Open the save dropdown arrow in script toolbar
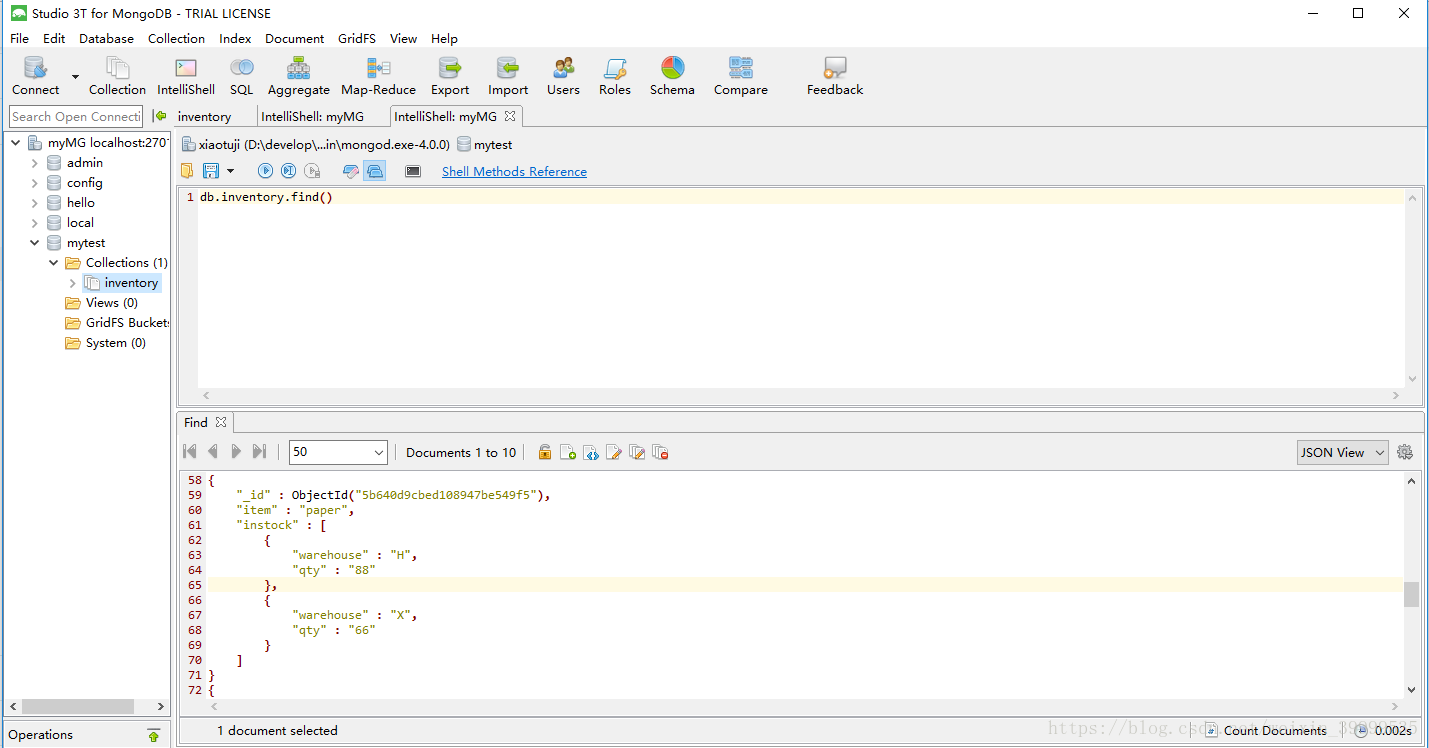 click(x=230, y=171)
